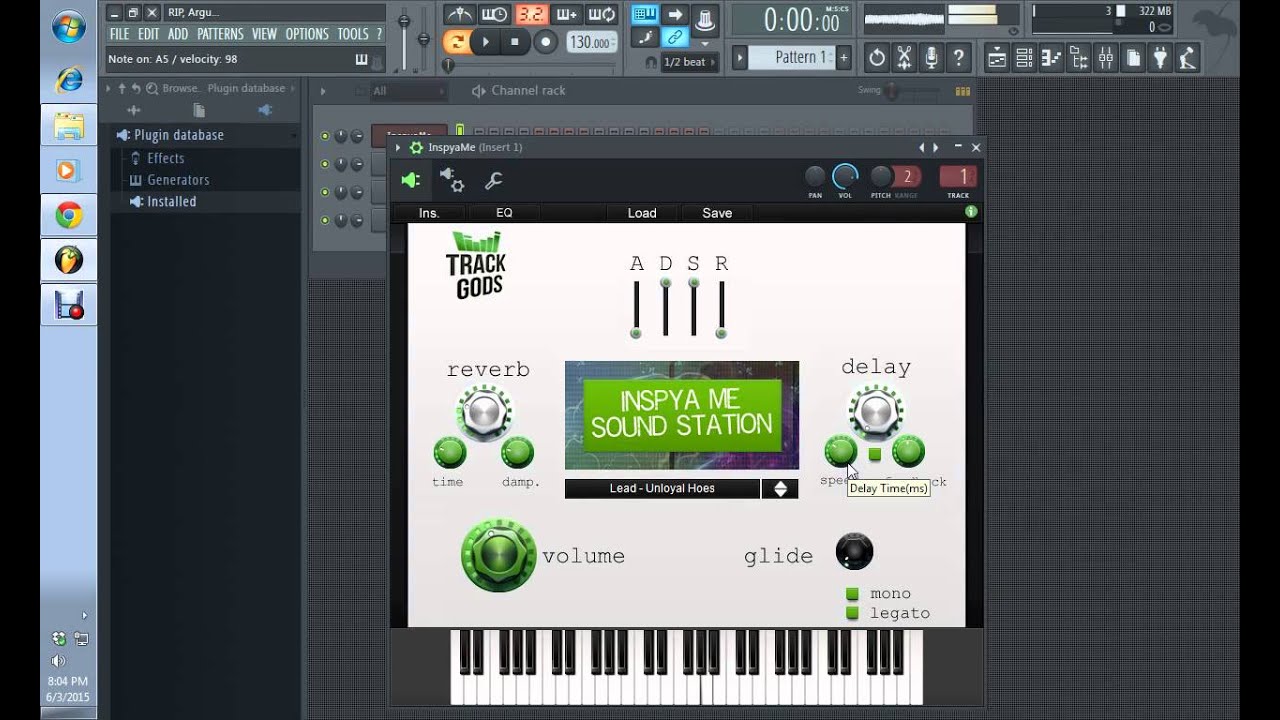Open the PATTERNS menu
The image size is (1280, 720).
click(x=220, y=34)
